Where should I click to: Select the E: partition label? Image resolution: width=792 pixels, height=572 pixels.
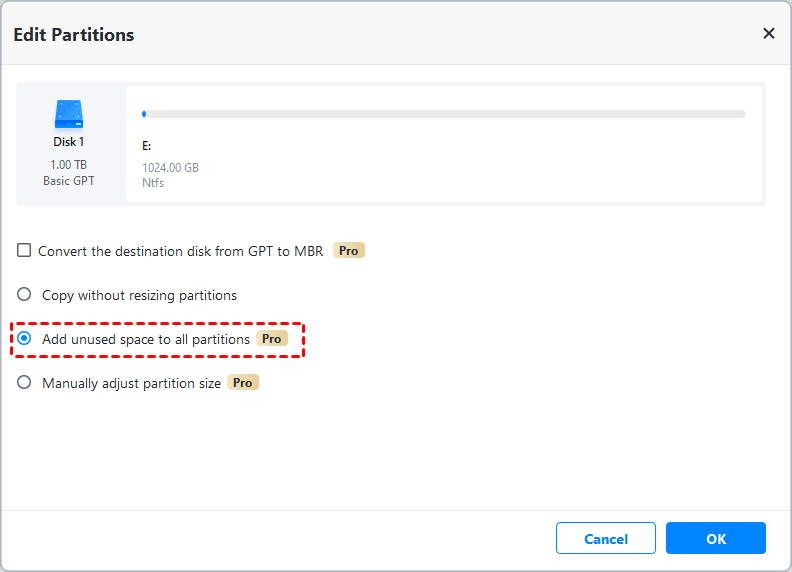point(147,146)
